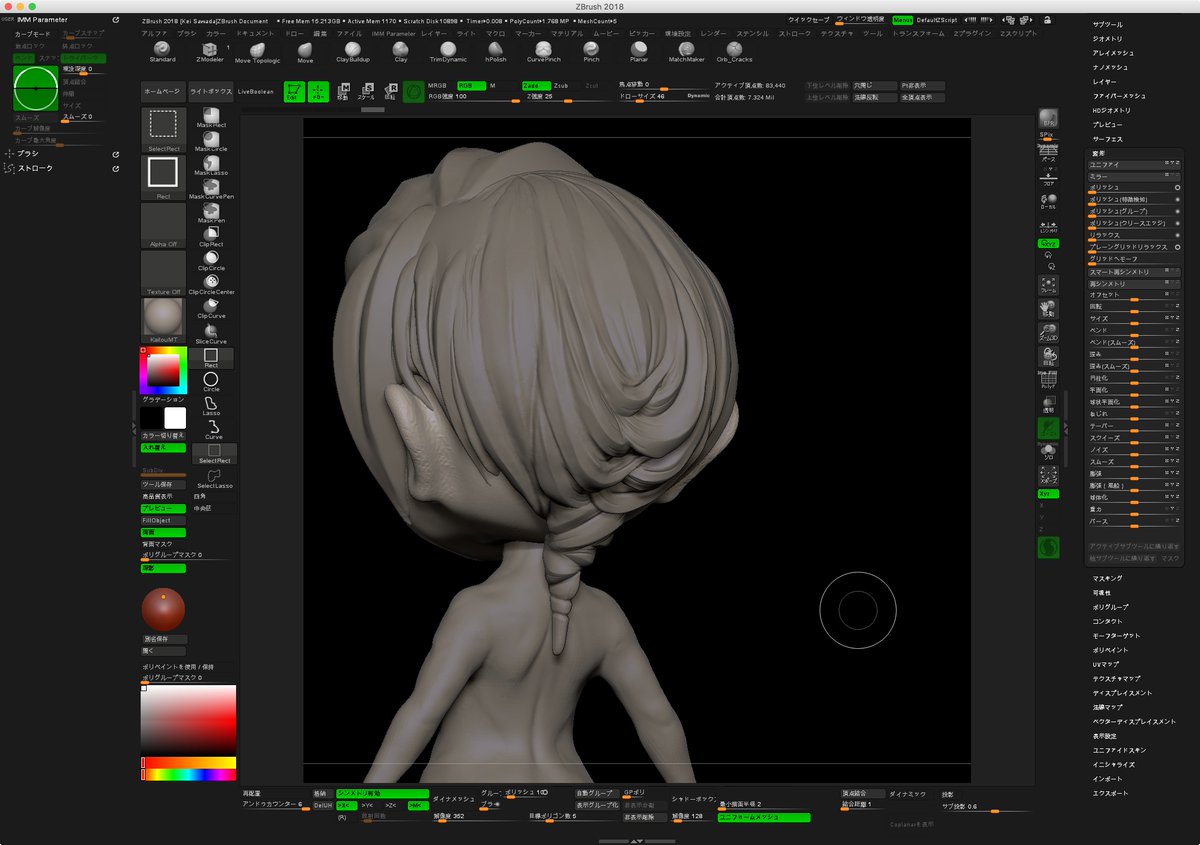Click the ノイズ deformation slider
Image resolution: width=1200 pixels, height=845 pixels.
(x=1136, y=449)
